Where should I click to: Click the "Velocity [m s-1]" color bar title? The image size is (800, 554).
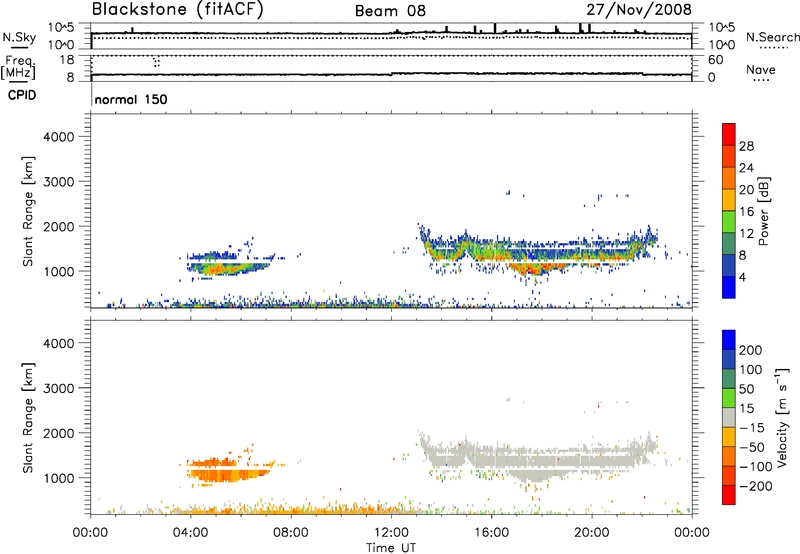(782, 417)
